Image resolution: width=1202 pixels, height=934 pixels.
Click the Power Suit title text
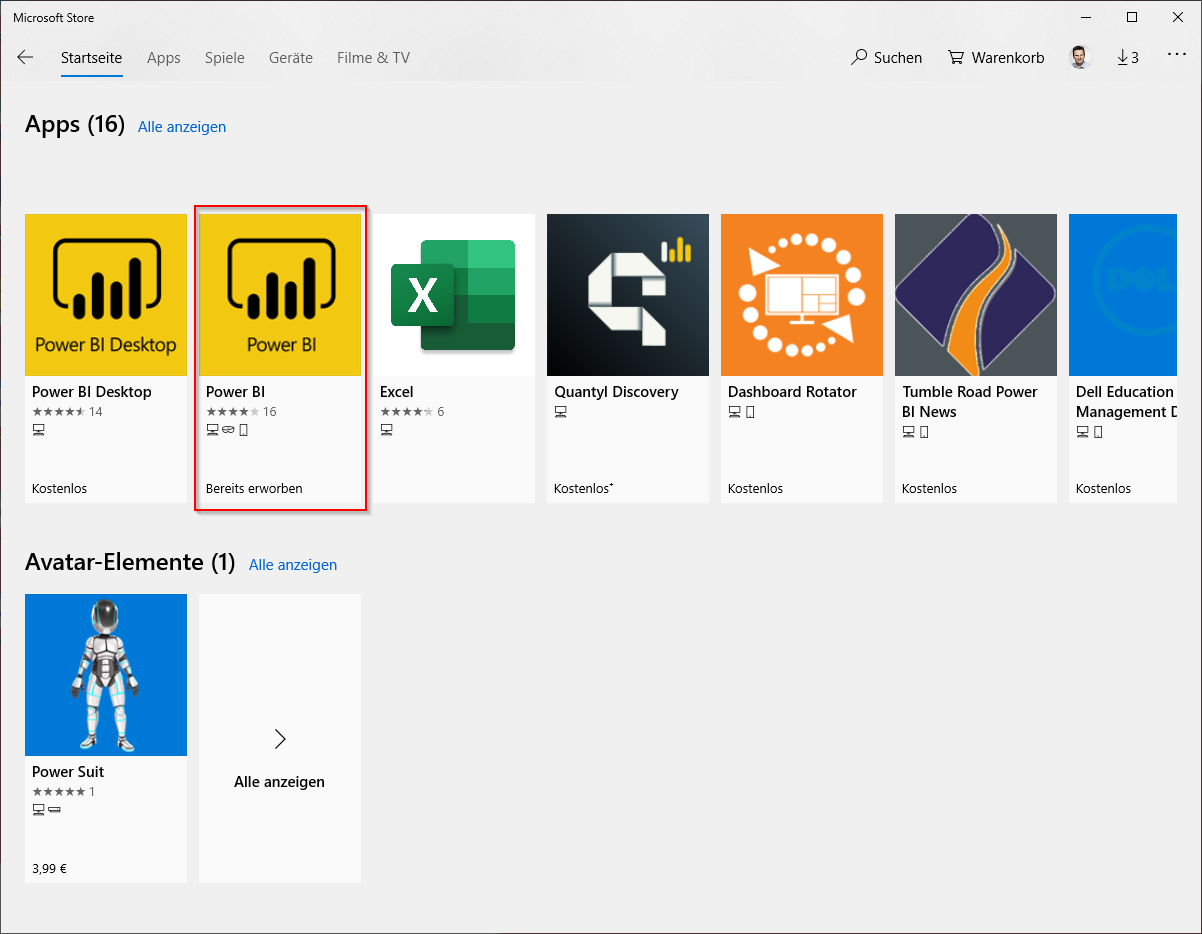point(68,772)
